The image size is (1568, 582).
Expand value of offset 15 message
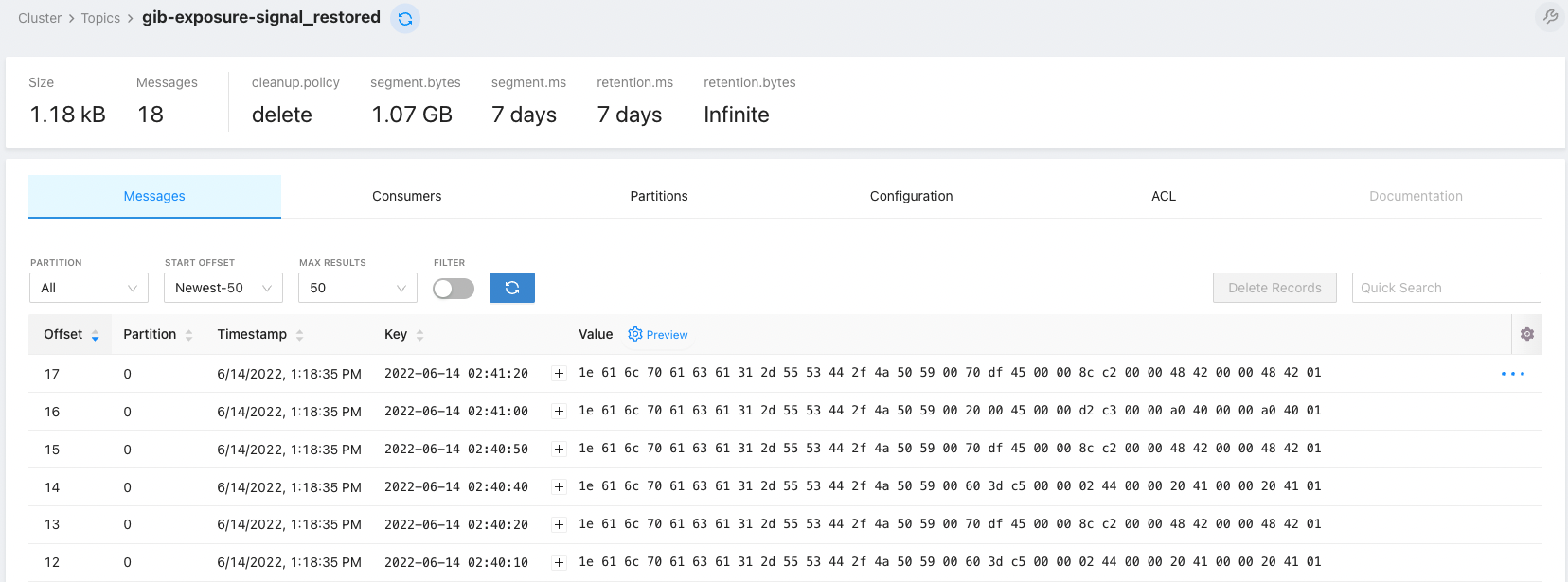coord(559,450)
